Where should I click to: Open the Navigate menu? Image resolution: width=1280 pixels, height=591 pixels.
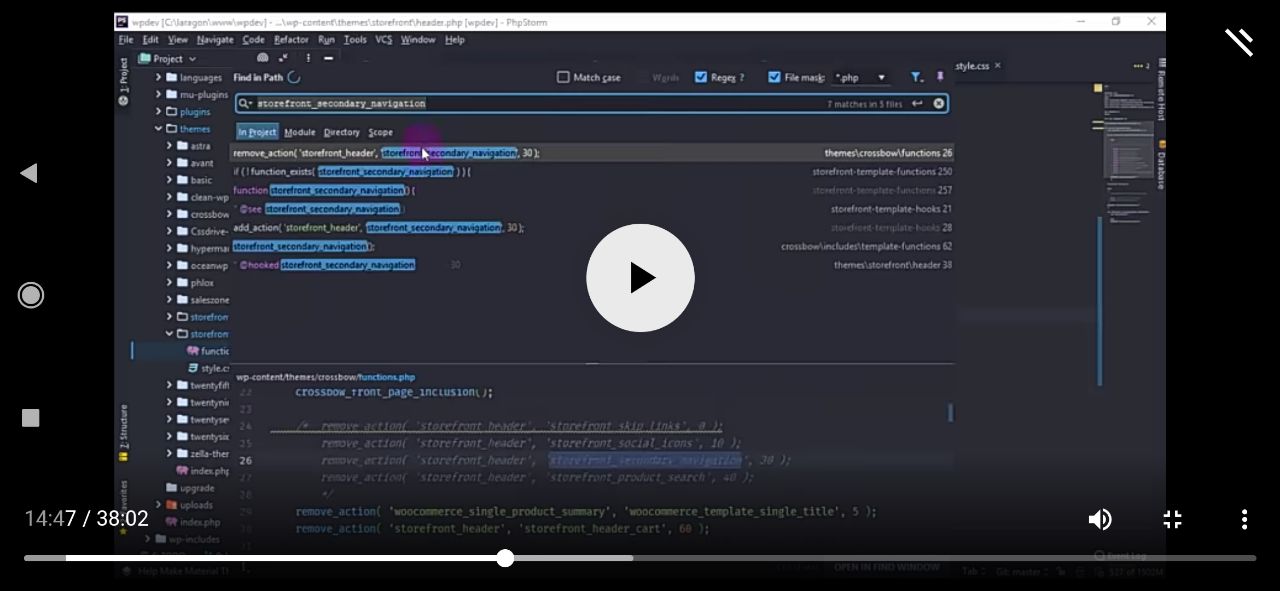click(x=215, y=40)
